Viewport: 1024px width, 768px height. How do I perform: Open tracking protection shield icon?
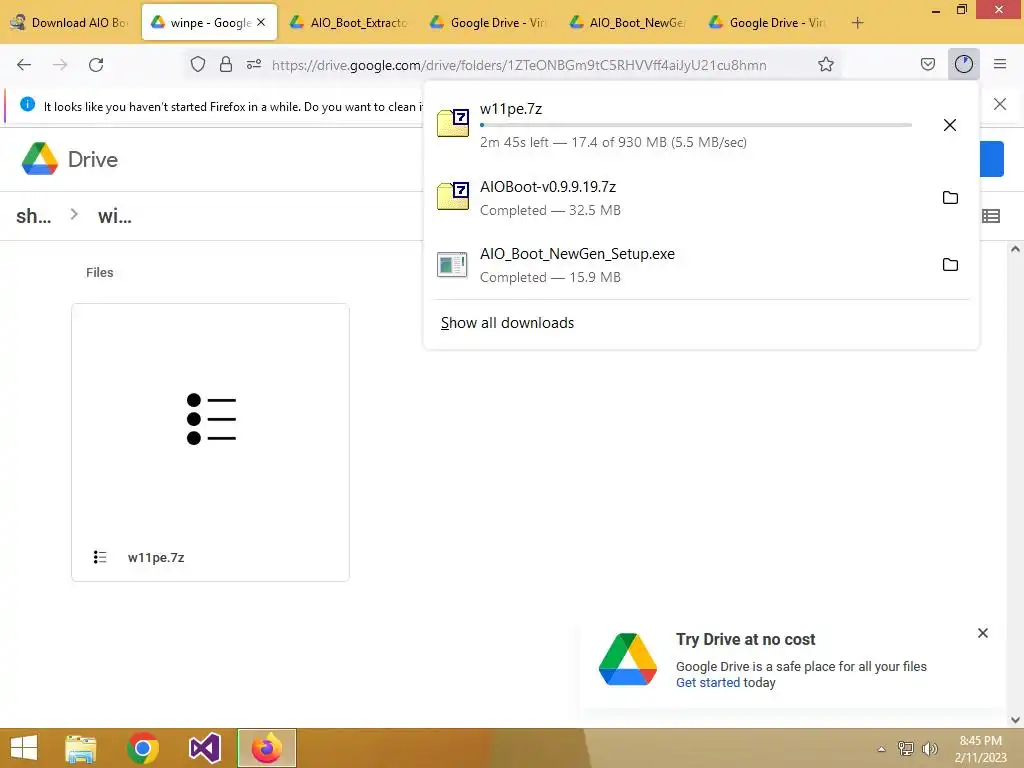198,64
